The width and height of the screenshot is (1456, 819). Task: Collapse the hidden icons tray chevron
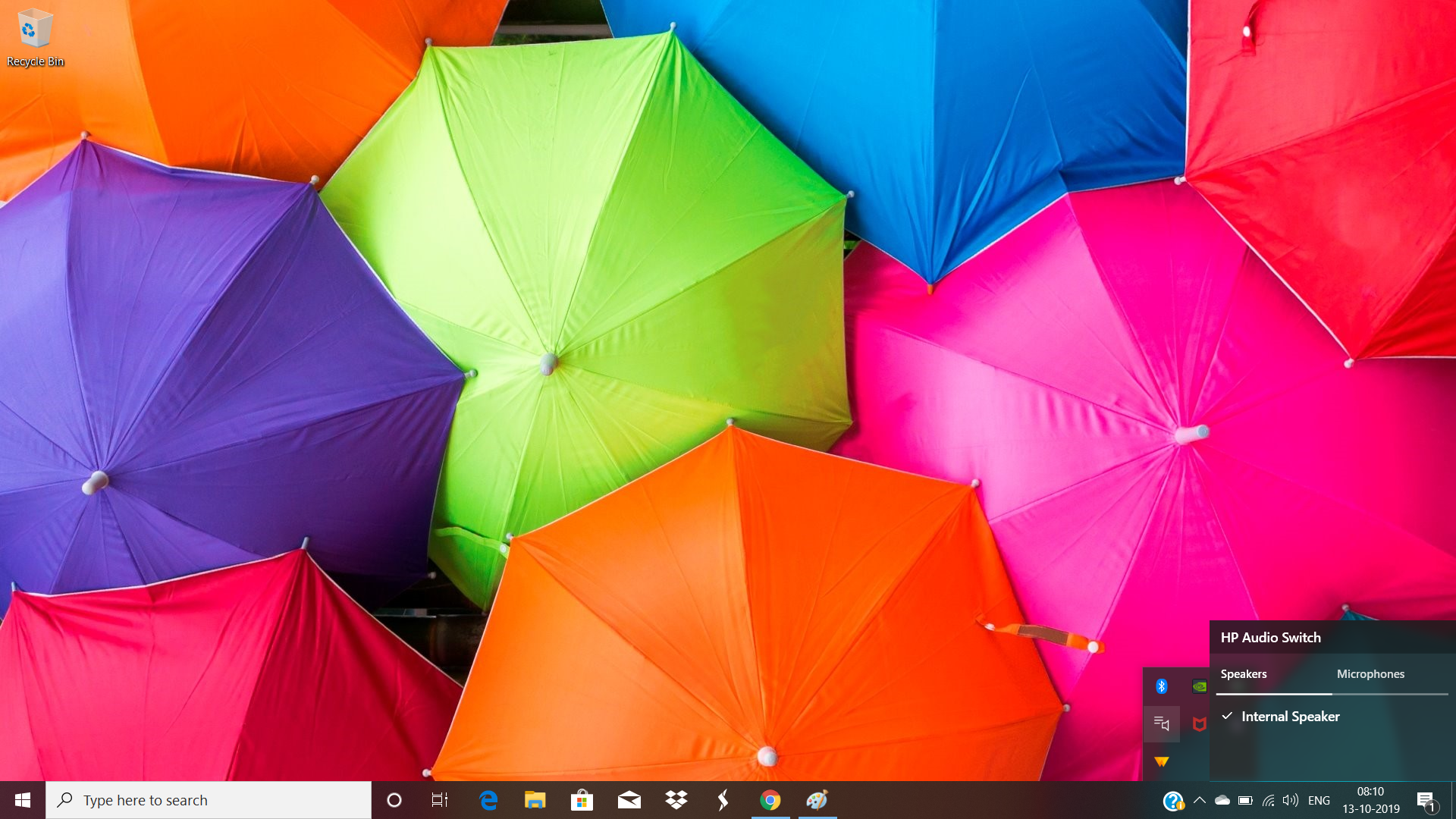click(1200, 800)
